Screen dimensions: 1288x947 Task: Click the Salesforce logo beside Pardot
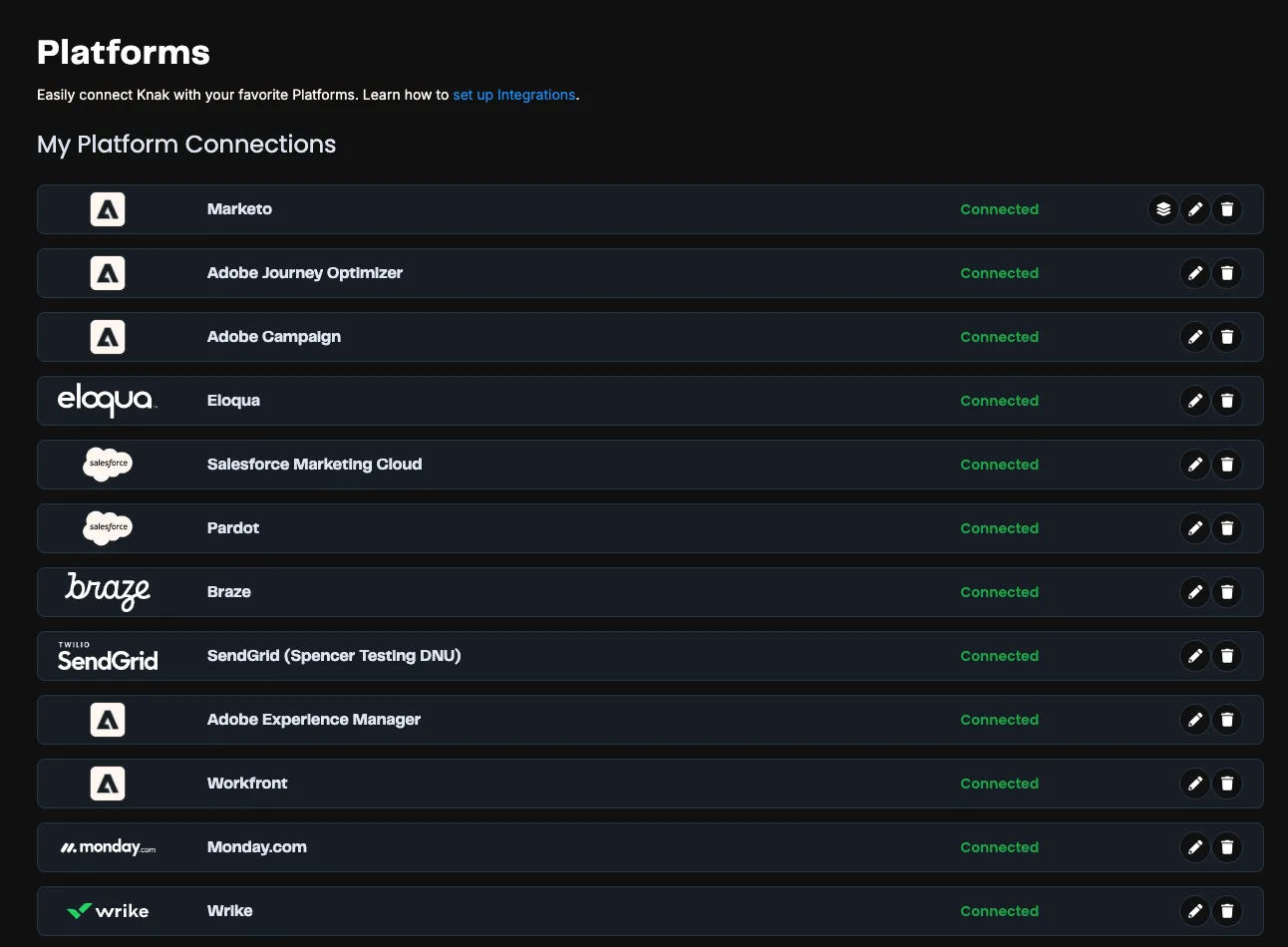tap(108, 527)
